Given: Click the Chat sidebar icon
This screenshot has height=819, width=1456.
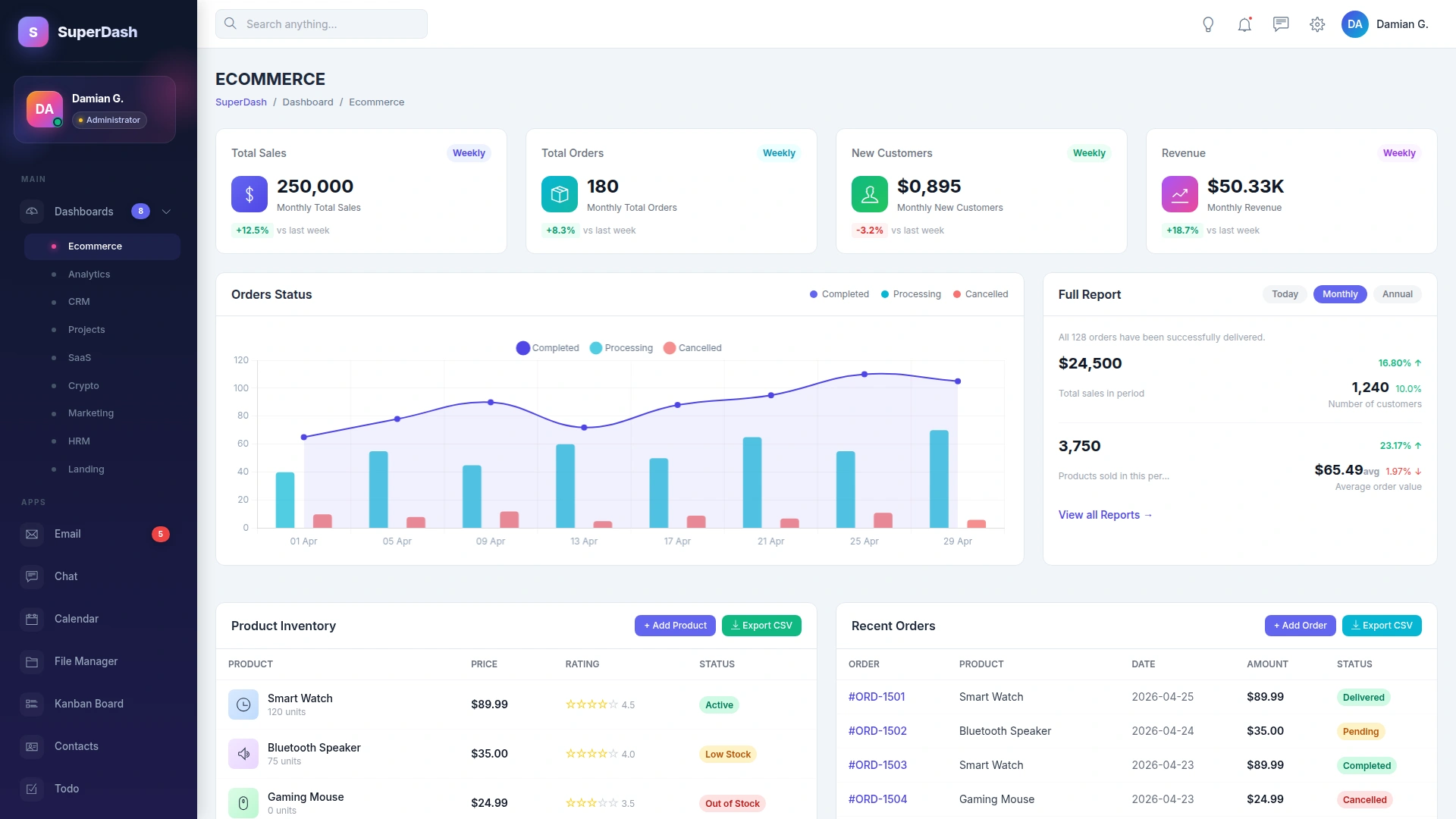Looking at the screenshot, I should (x=32, y=576).
